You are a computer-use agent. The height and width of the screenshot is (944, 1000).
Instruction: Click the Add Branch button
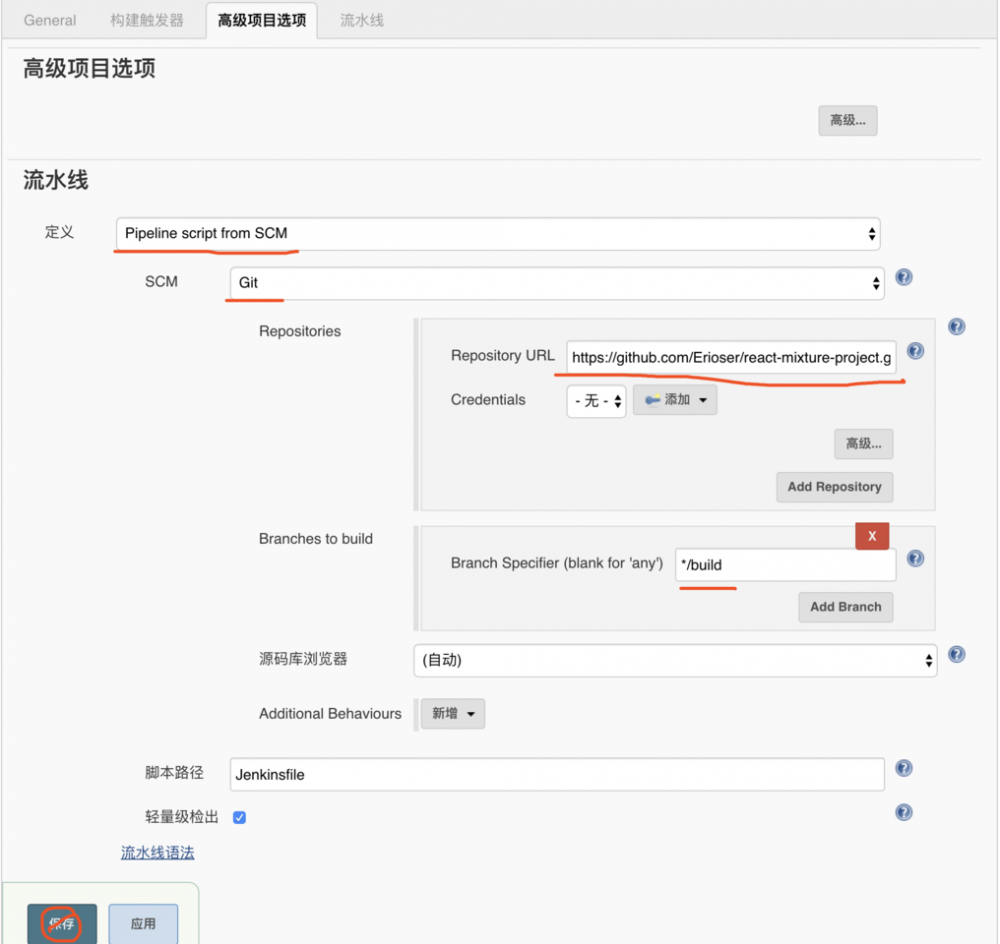coord(846,607)
